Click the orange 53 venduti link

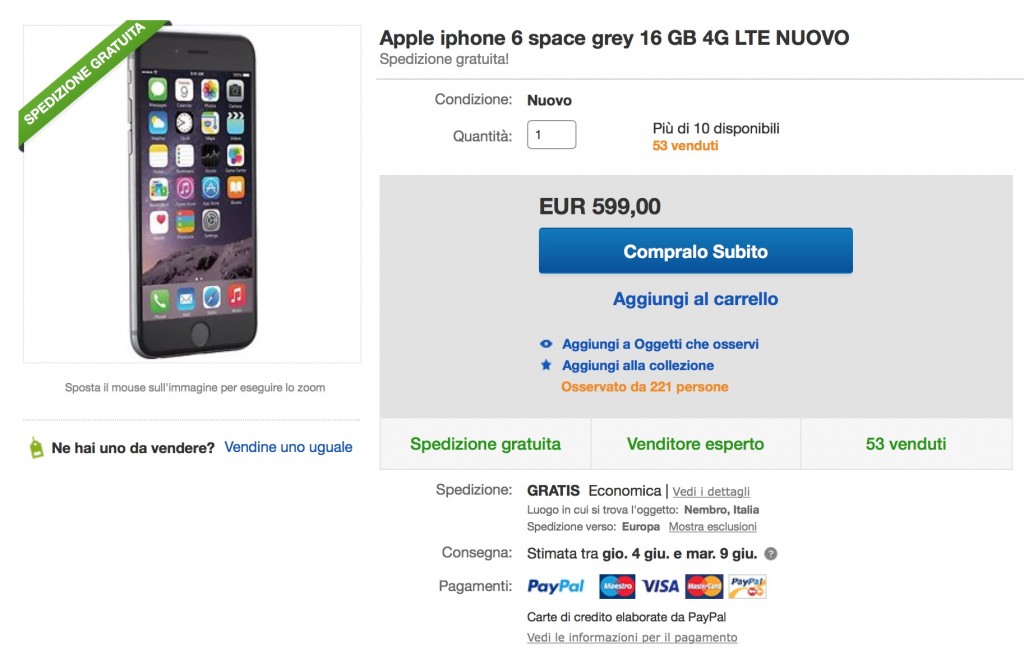point(685,146)
